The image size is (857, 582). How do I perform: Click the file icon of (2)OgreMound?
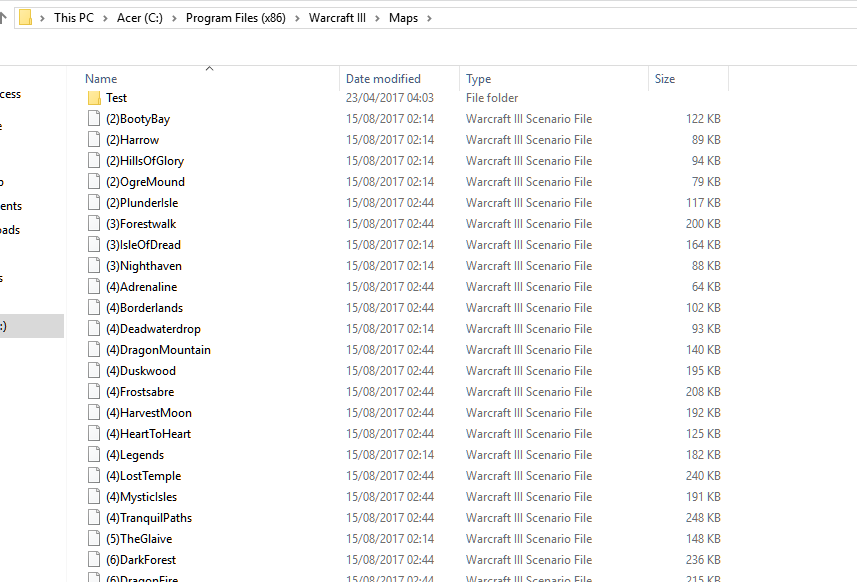point(94,181)
